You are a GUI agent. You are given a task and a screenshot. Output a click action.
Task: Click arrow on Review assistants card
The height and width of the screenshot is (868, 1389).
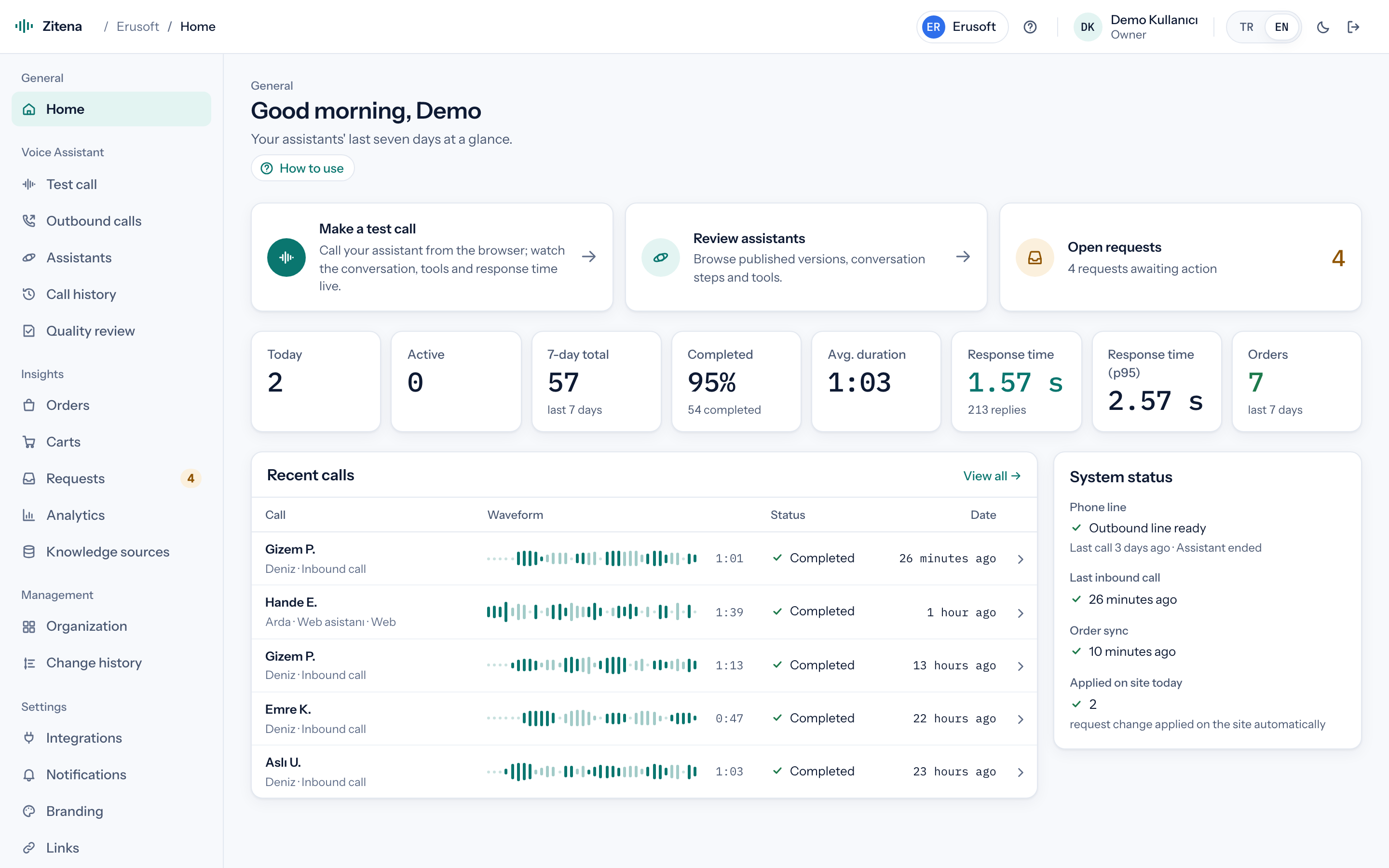point(963,257)
